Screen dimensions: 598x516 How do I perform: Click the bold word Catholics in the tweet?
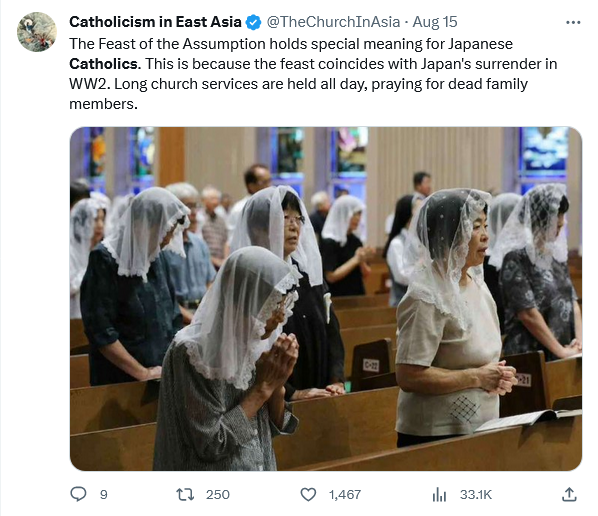[x=105, y=64]
